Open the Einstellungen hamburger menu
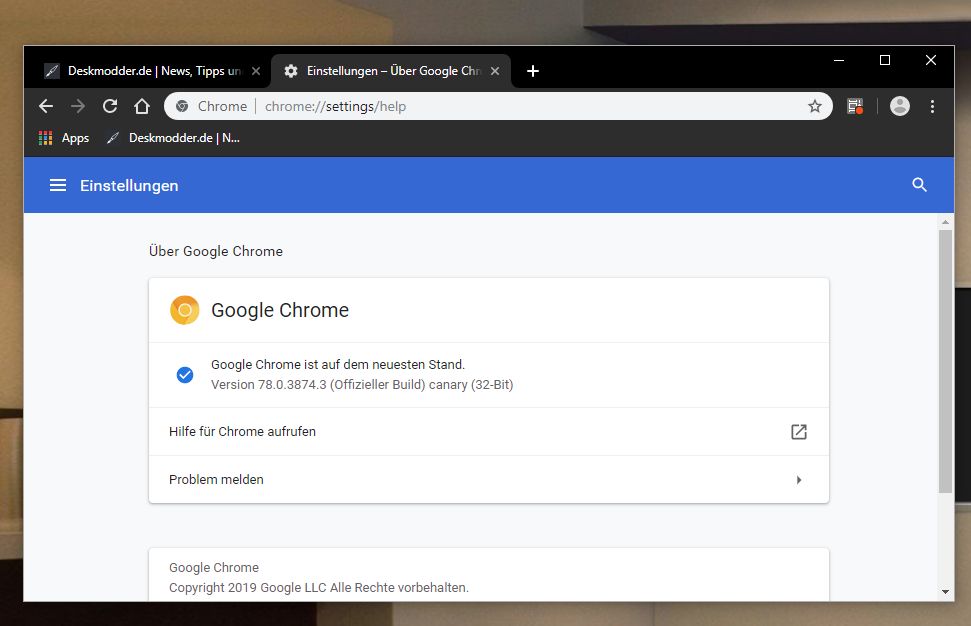This screenshot has width=971, height=626. [58, 185]
